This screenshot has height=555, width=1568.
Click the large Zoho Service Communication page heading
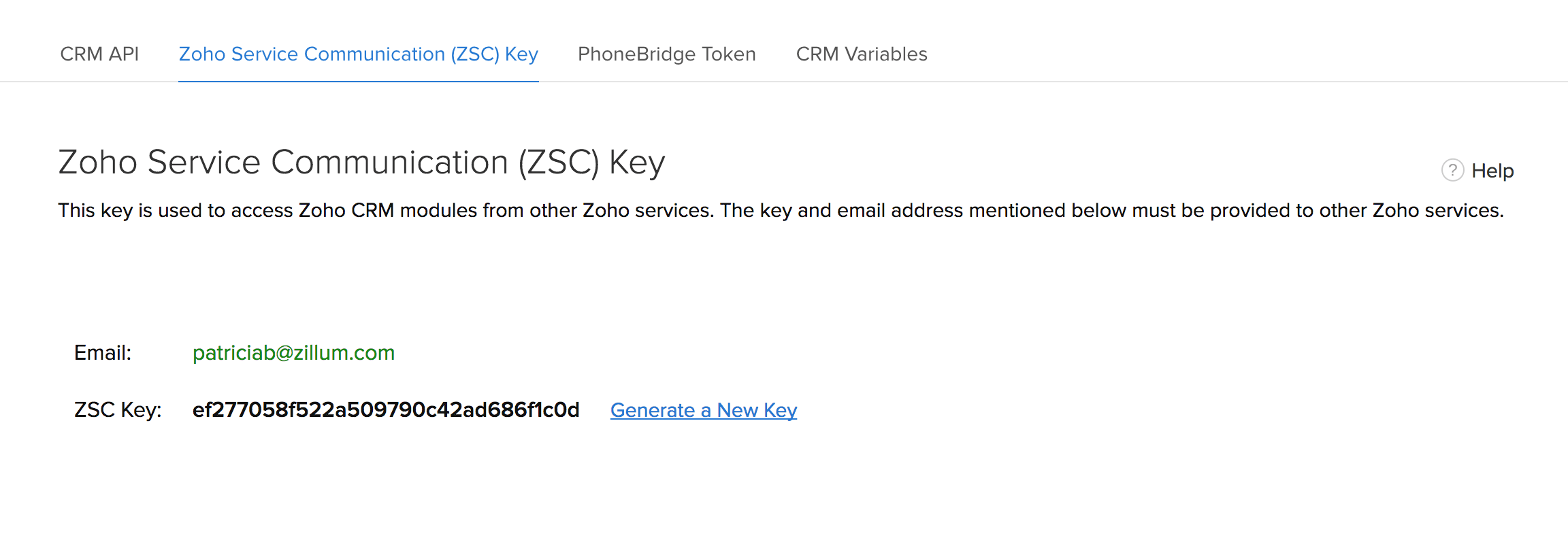pos(361,163)
